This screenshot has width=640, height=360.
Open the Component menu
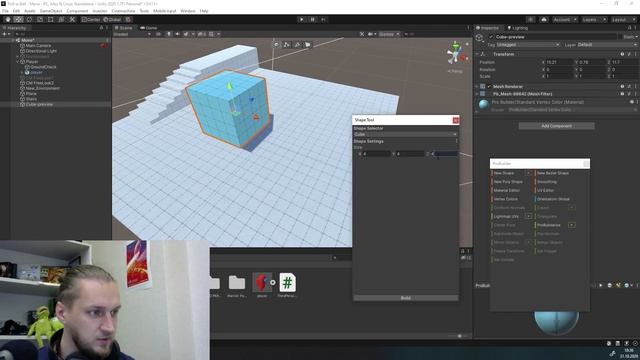tap(77, 11)
